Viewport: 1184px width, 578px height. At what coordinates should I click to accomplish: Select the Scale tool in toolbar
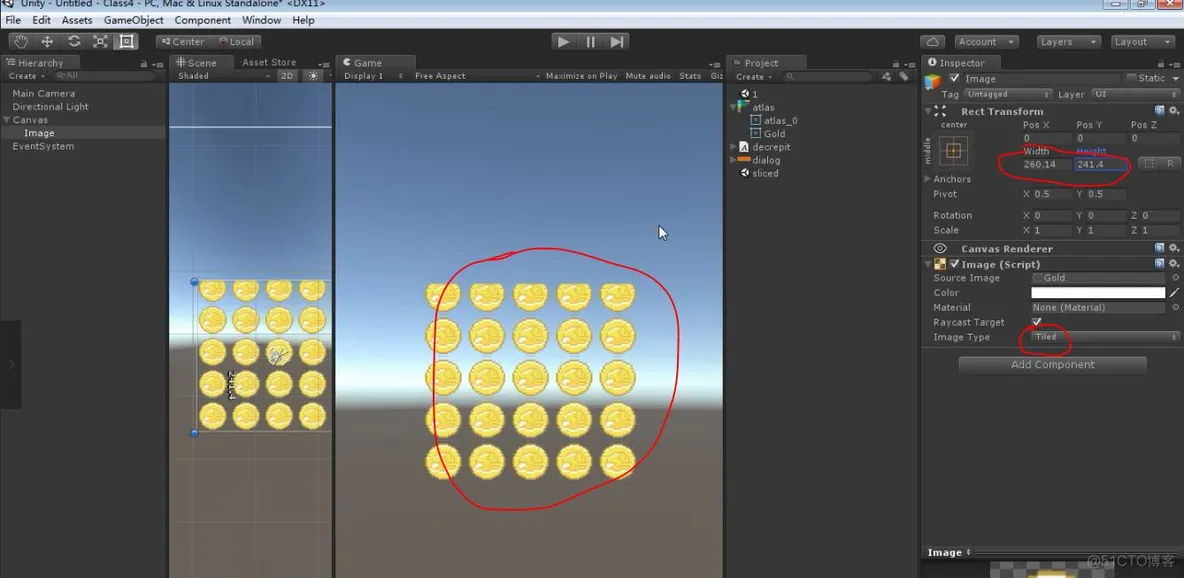coord(100,42)
